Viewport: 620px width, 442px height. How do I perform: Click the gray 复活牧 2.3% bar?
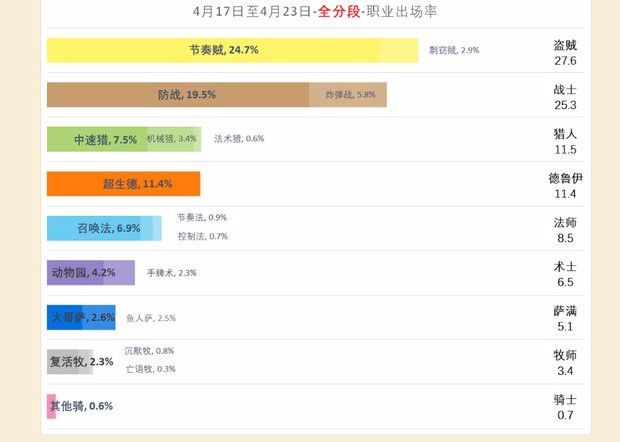point(70,362)
